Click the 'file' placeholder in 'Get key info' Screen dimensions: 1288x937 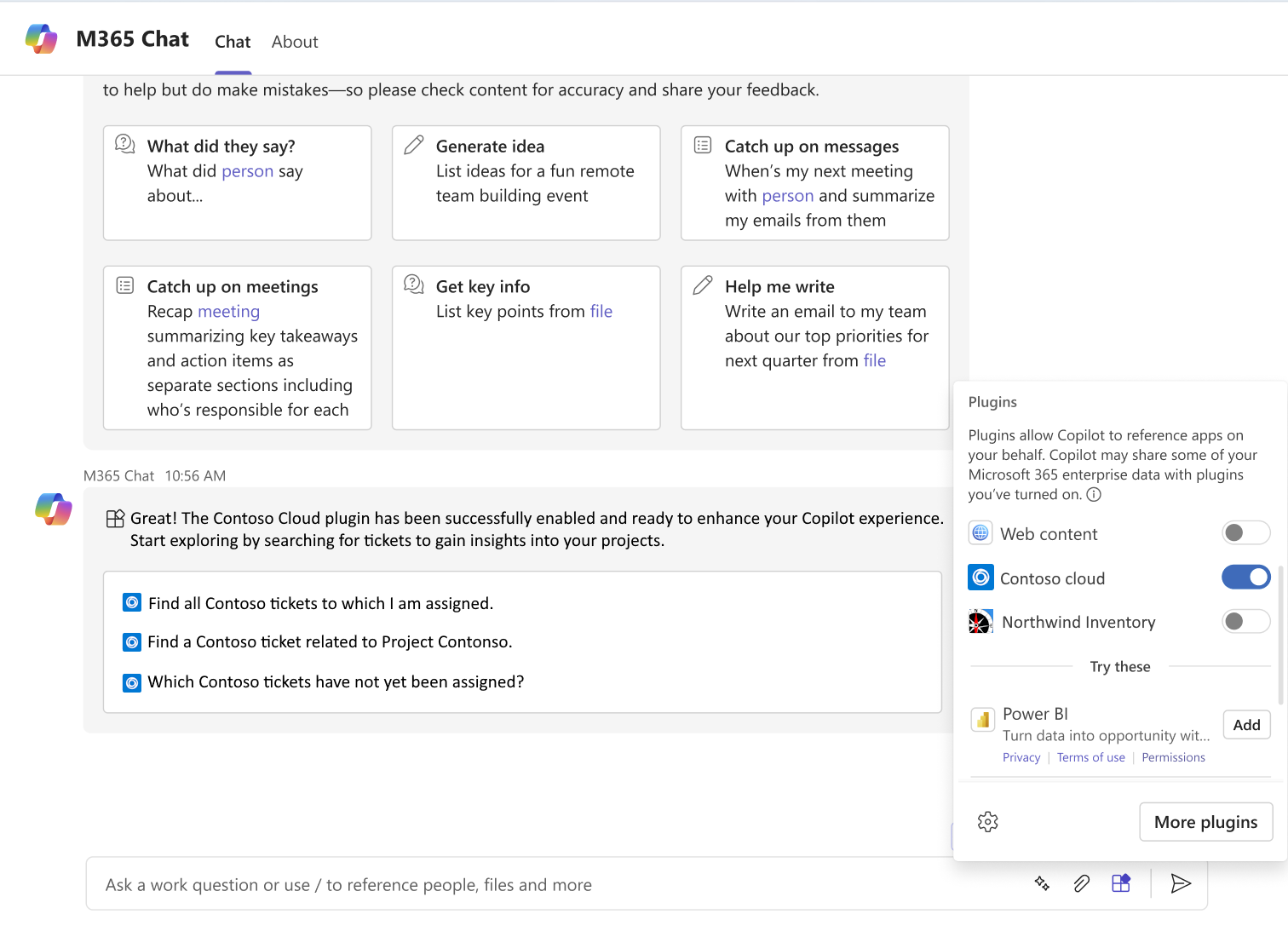(x=601, y=312)
